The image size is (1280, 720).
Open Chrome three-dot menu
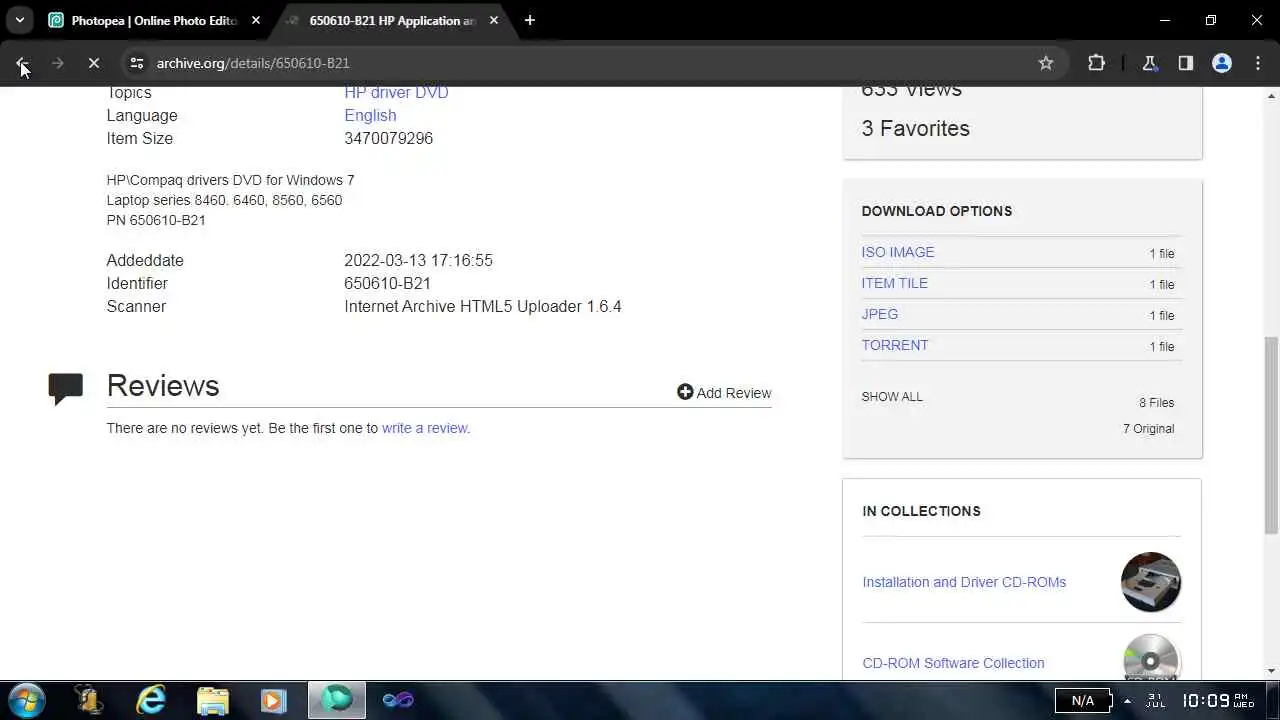[x=1258, y=63]
